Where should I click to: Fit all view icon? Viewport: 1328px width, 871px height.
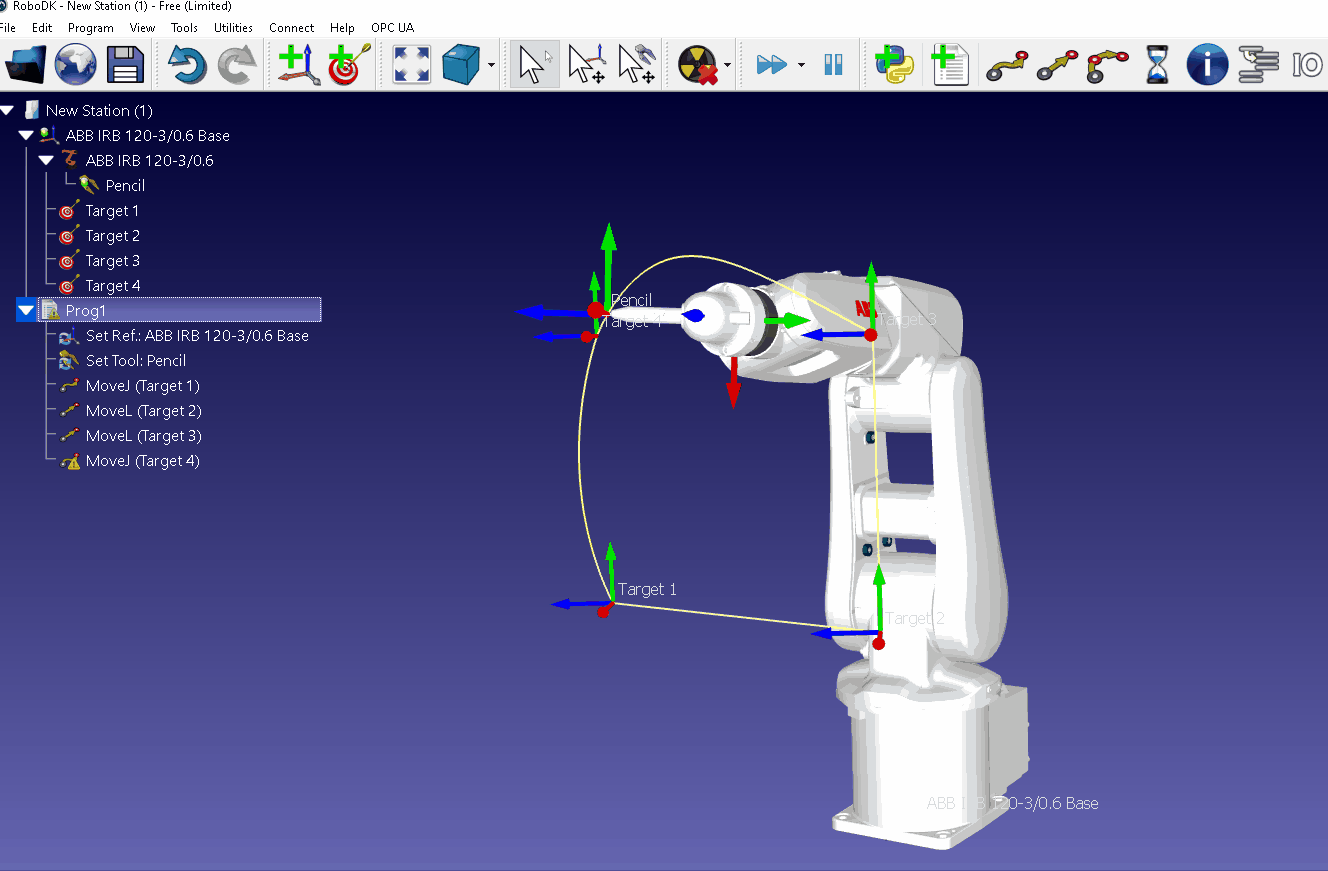(x=412, y=65)
